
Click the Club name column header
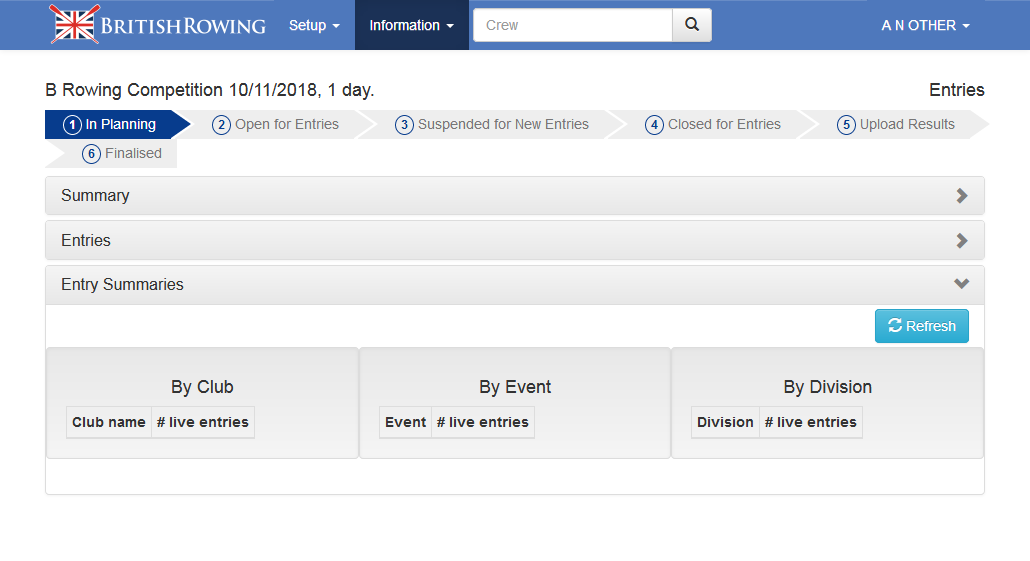pyautogui.click(x=109, y=422)
